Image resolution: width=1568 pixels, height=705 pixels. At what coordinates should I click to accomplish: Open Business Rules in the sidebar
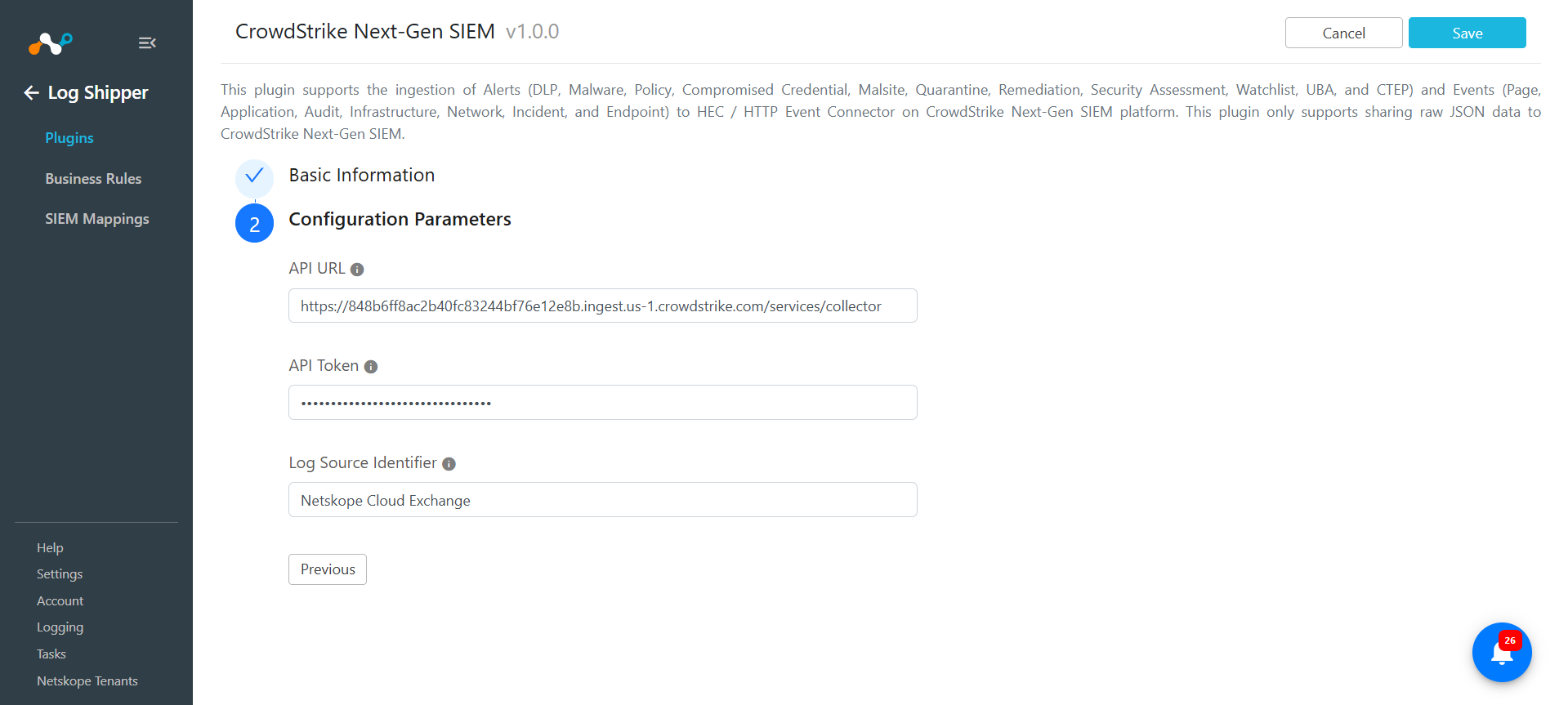(x=93, y=179)
